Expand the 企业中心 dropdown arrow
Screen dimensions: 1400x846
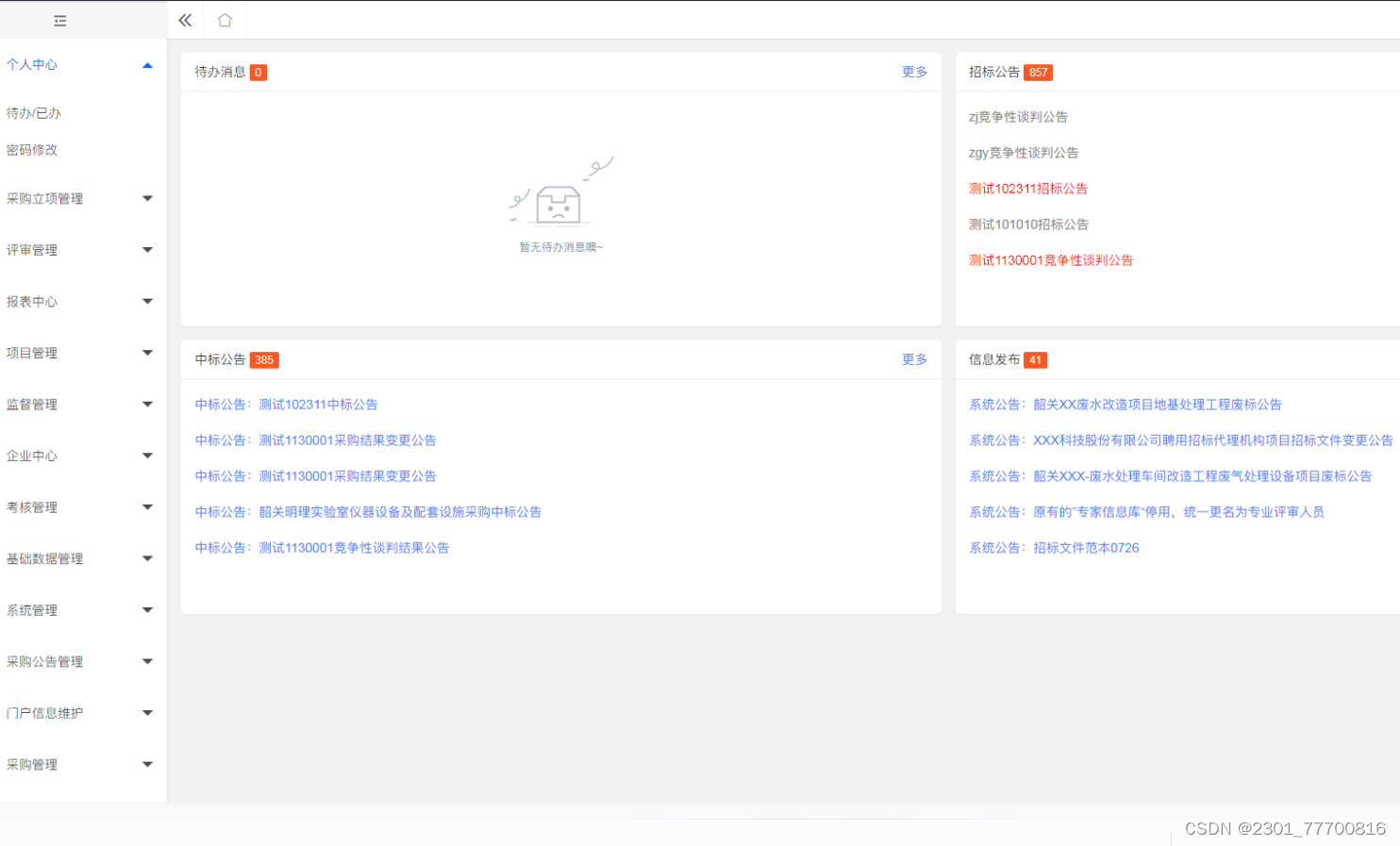coord(147,456)
